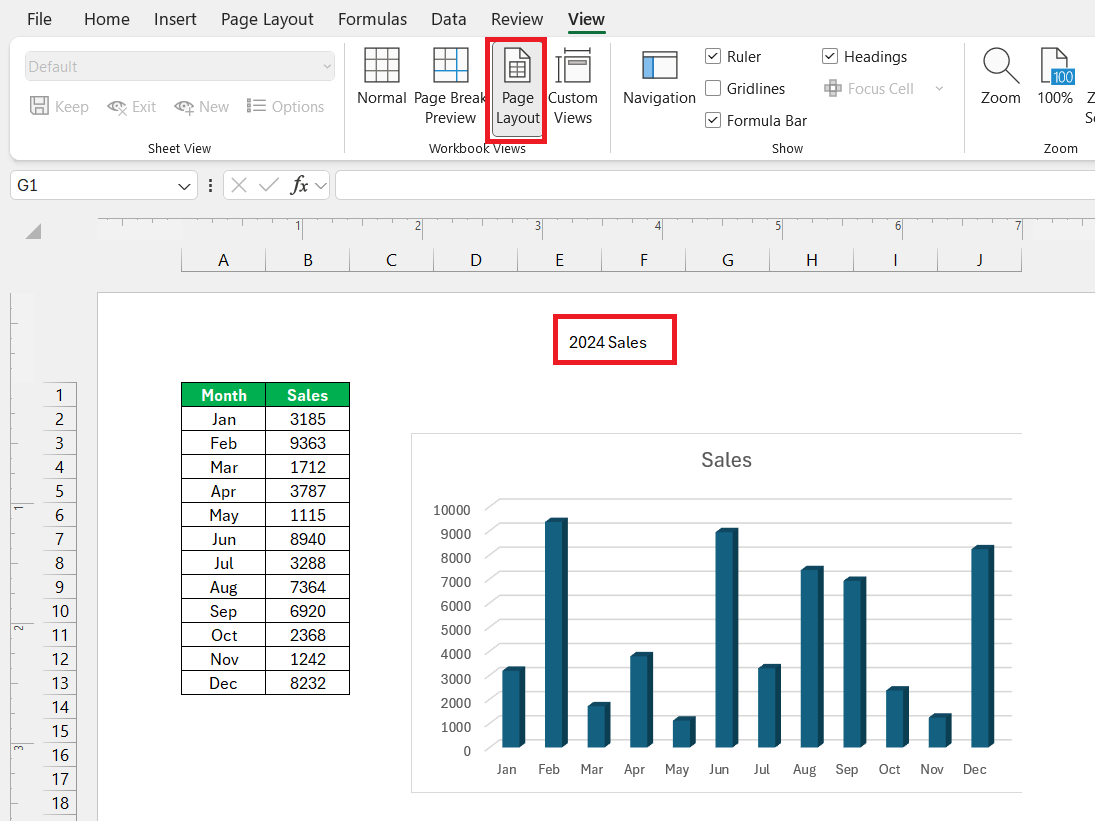Select the View tab
Viewport: 1095px width, 821px height.
coord(586,19)
